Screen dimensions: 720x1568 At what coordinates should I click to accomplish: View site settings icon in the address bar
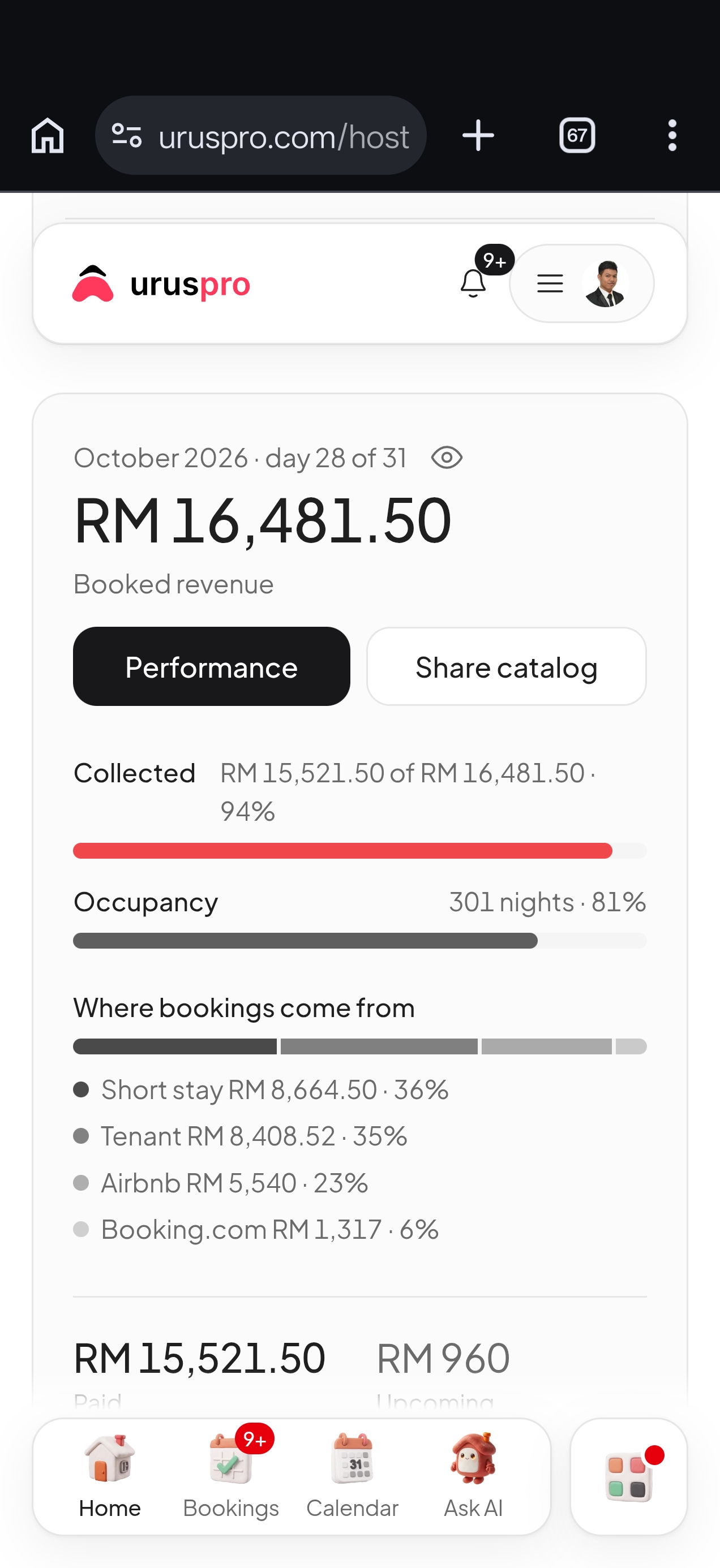click(127, 135)
